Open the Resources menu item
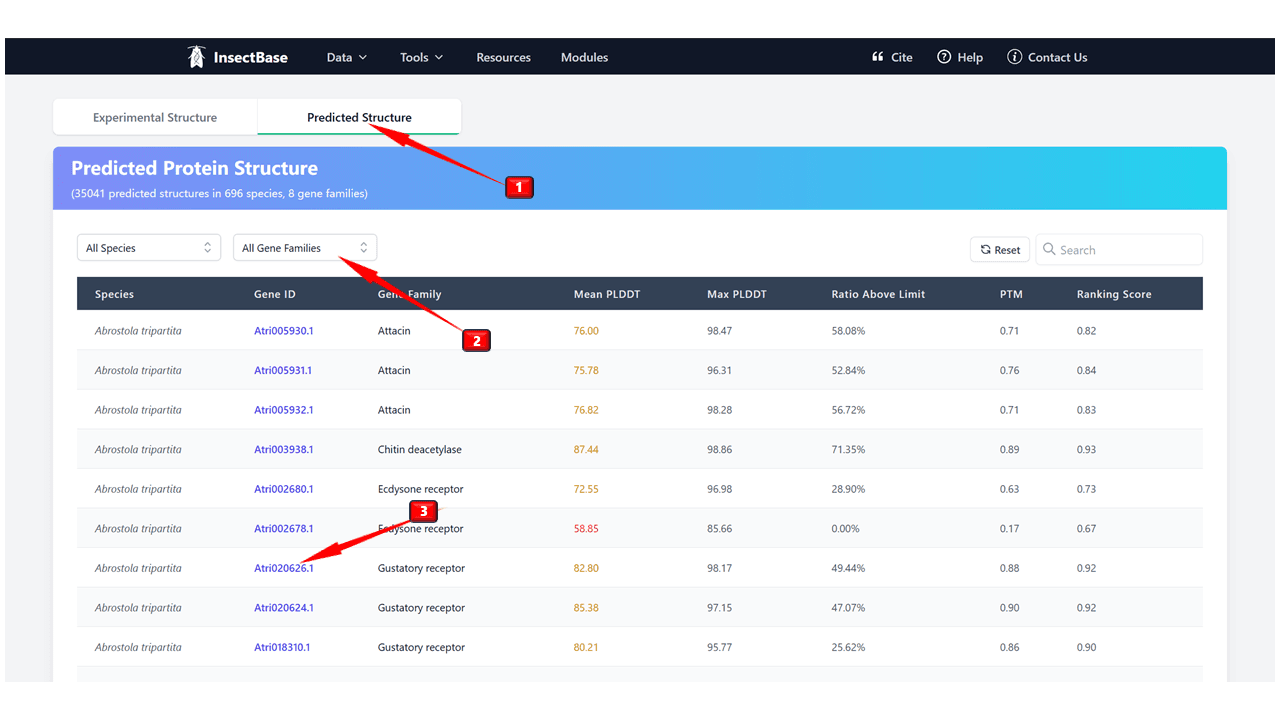This screenshot has width=1280, height=720. [x=503, y=57]
